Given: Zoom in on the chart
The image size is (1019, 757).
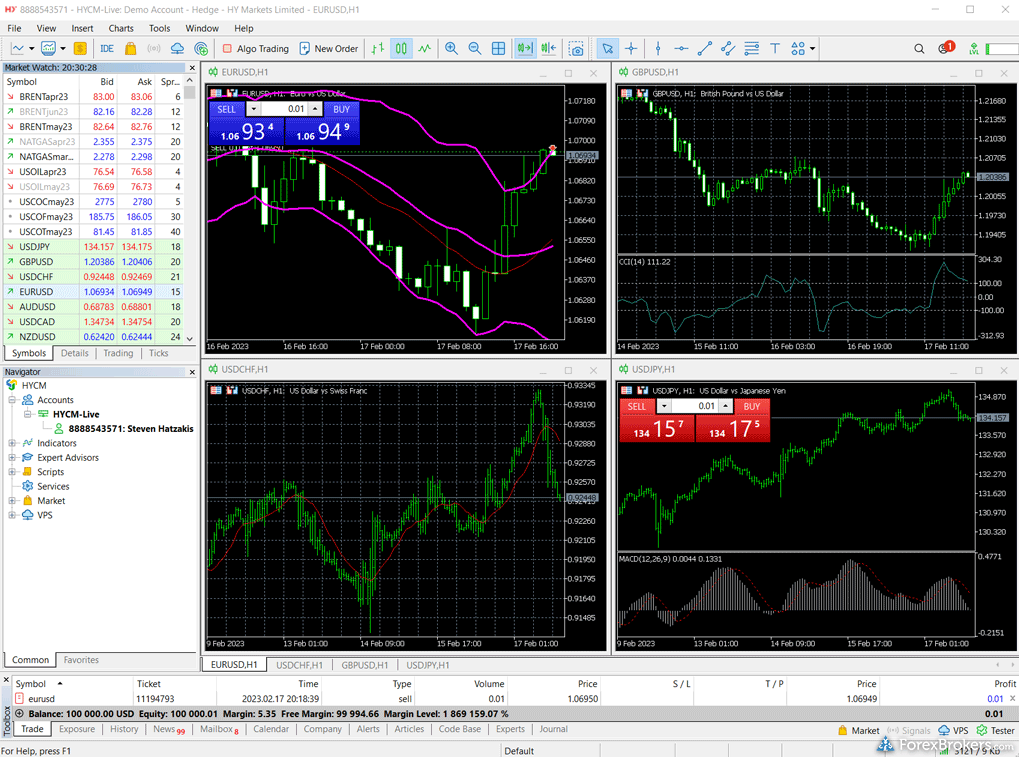Looking at the screenshot, I should (451, 49).
